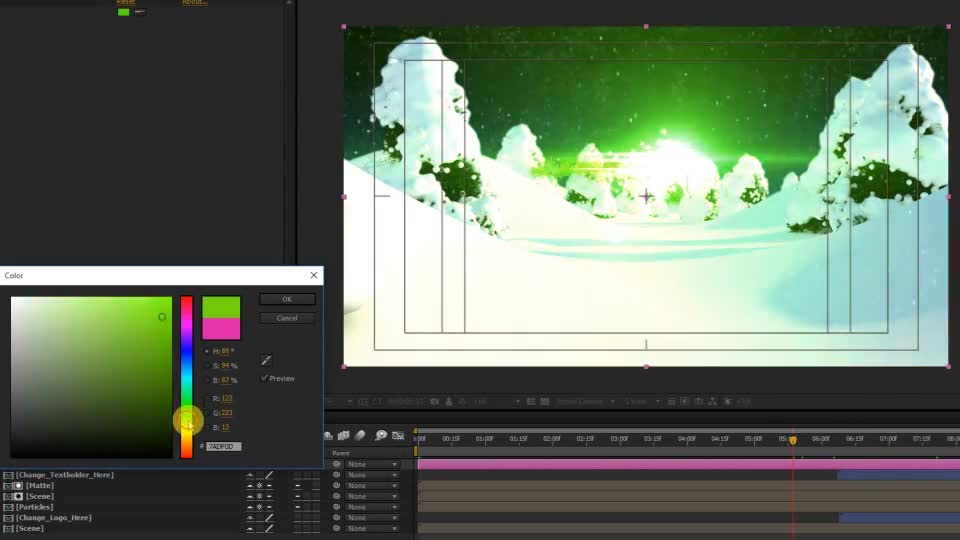The width and height of the screenshot is (960, 540).
Task: Open Parent dropdown for Particles layer
Action: tap(372, 507)
